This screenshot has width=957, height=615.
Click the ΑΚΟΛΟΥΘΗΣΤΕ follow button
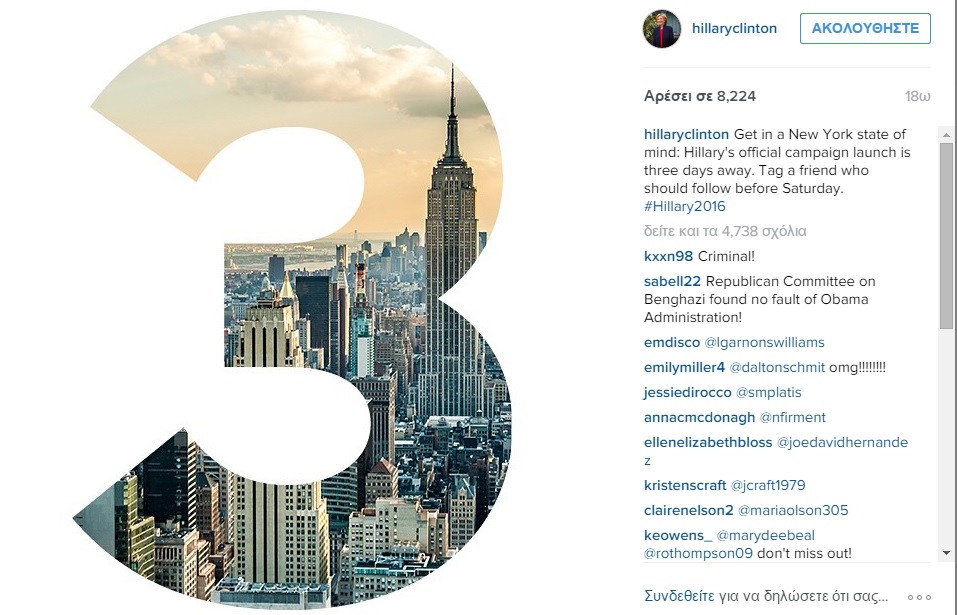[865, 28]
